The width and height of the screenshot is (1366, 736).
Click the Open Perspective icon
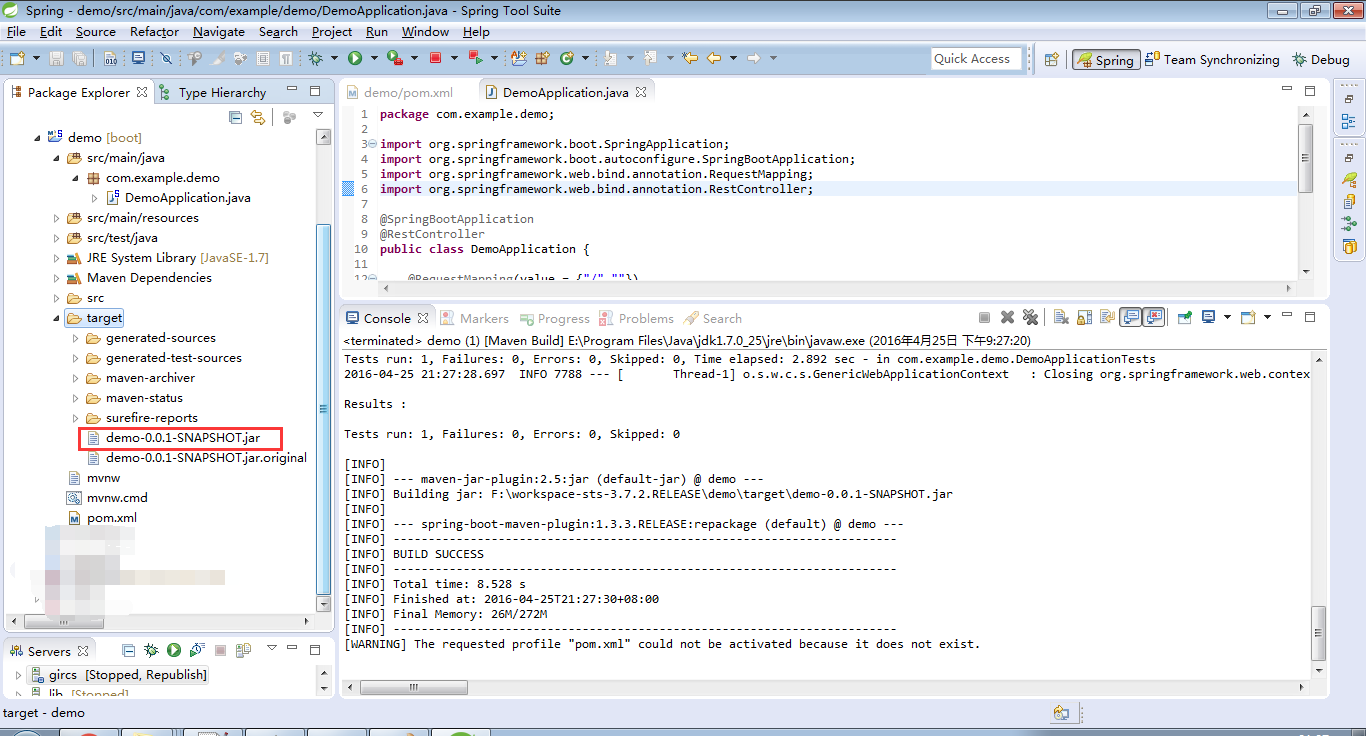tap(1052, 60)
